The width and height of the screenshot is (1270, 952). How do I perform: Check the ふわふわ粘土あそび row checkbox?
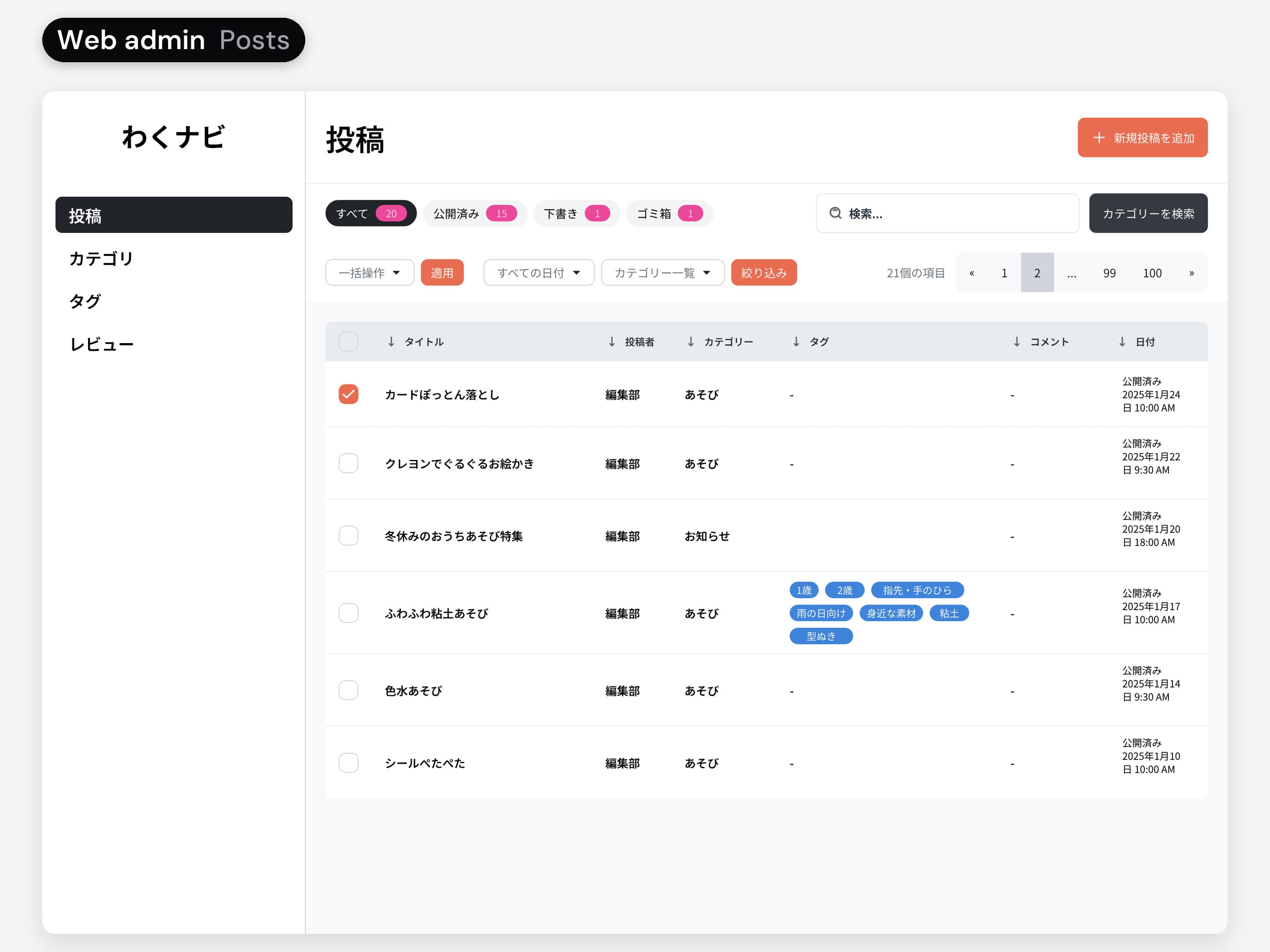348,613
